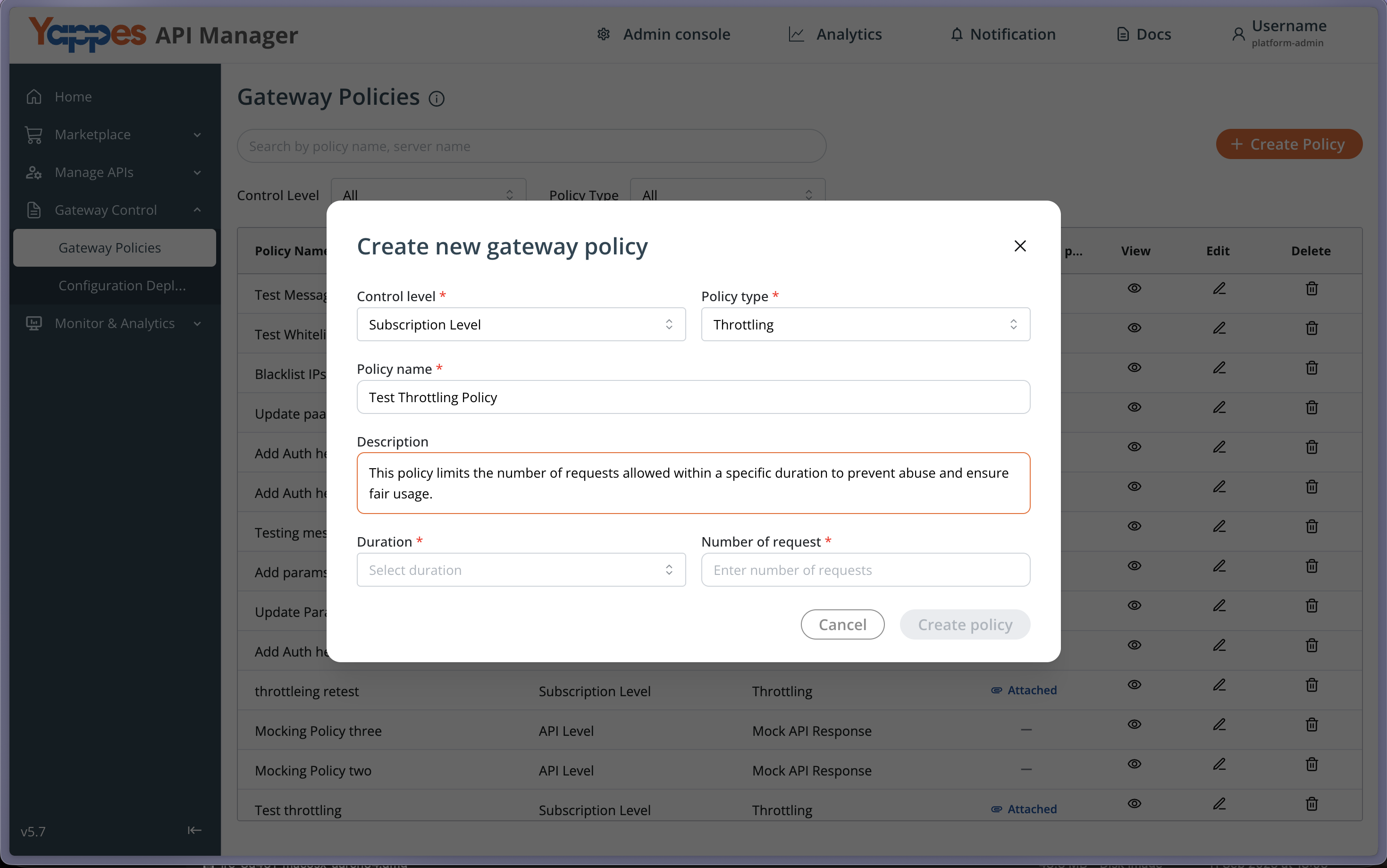
Task: Open the Policy Type filter dropdown
Action: [728, 195]
